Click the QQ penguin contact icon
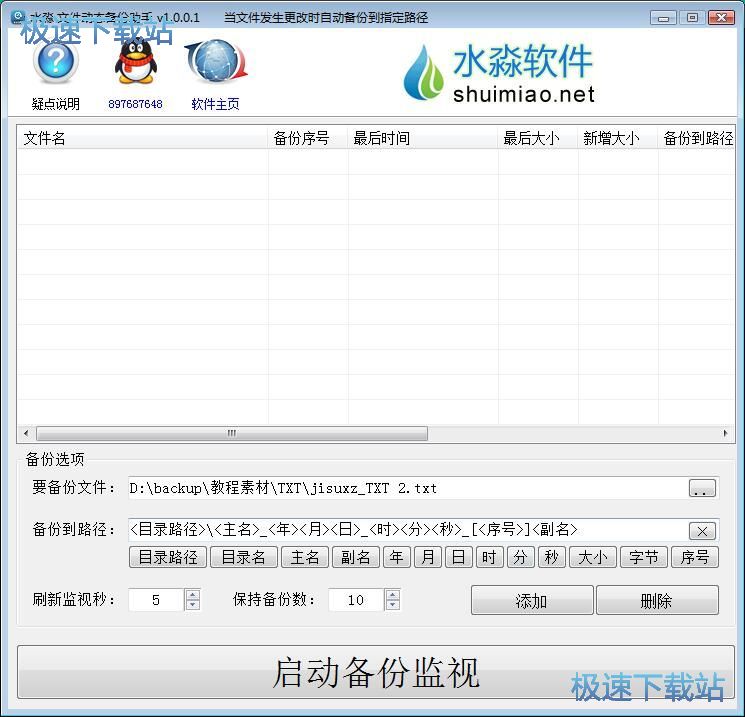Screen dimensions: 745x717 135,62
